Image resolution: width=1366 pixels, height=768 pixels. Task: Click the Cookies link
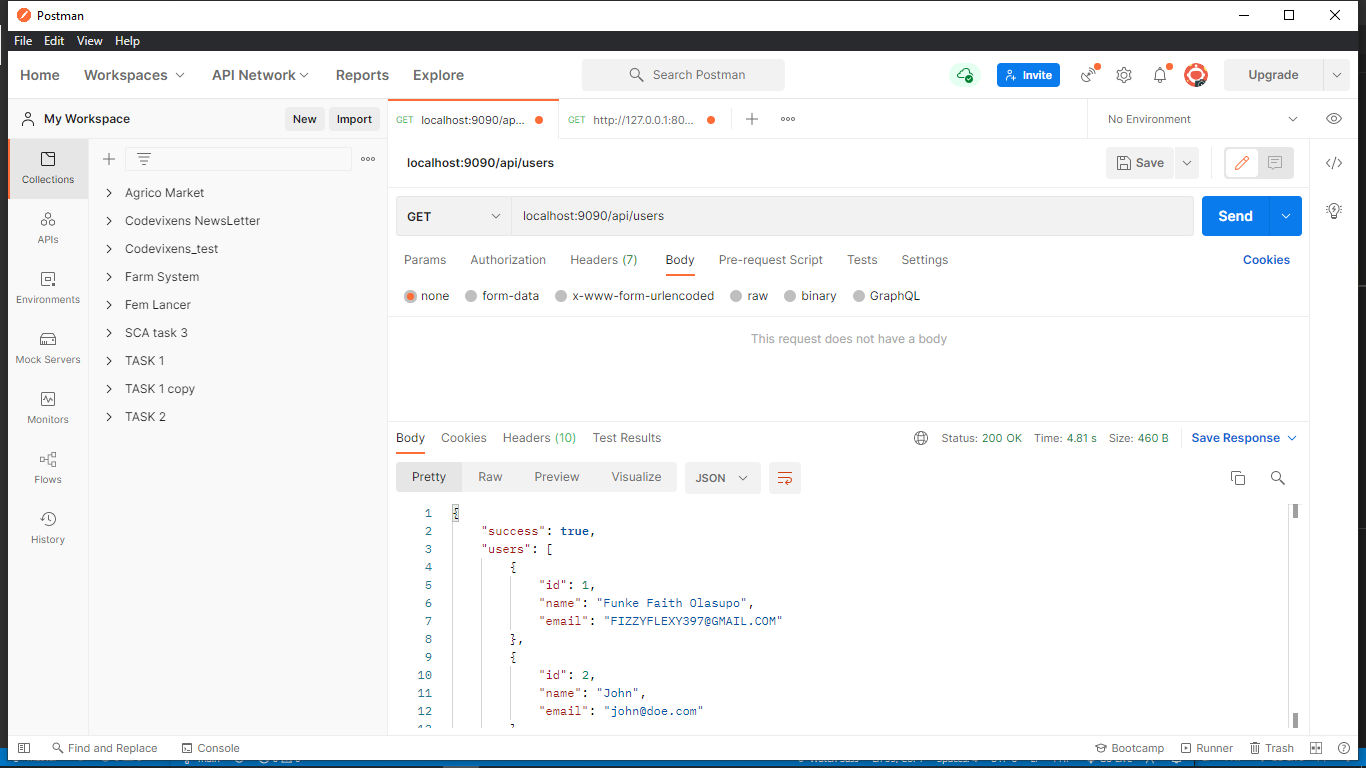click(x=1266, y=260)
